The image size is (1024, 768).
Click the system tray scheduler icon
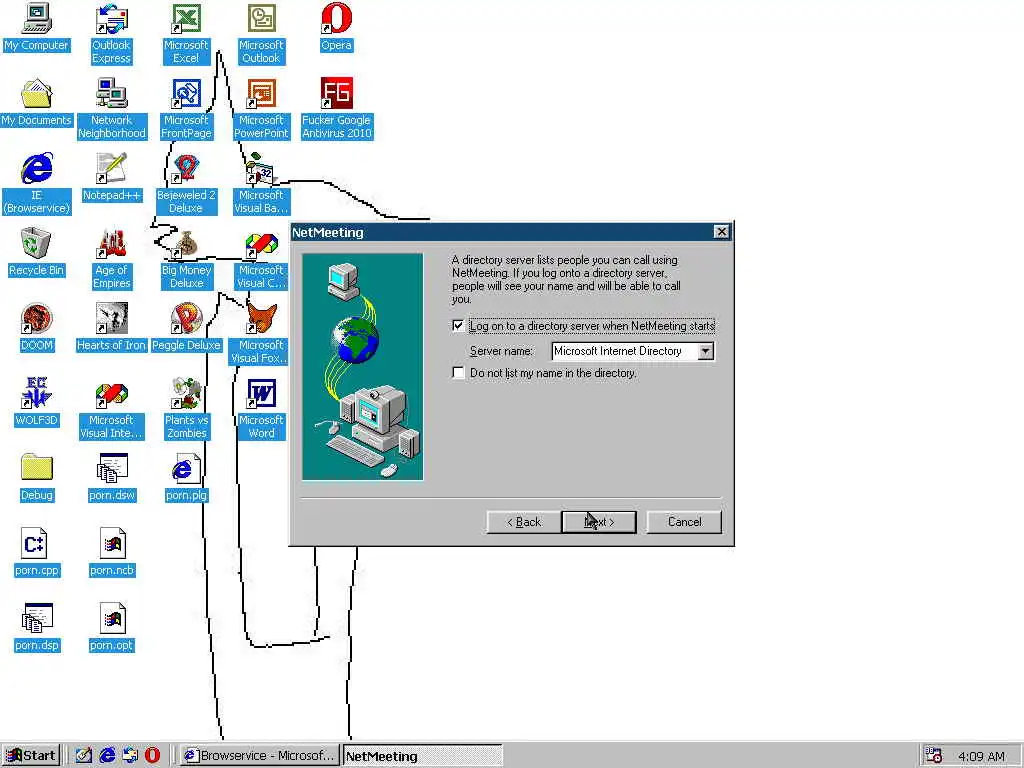(934, 756)
